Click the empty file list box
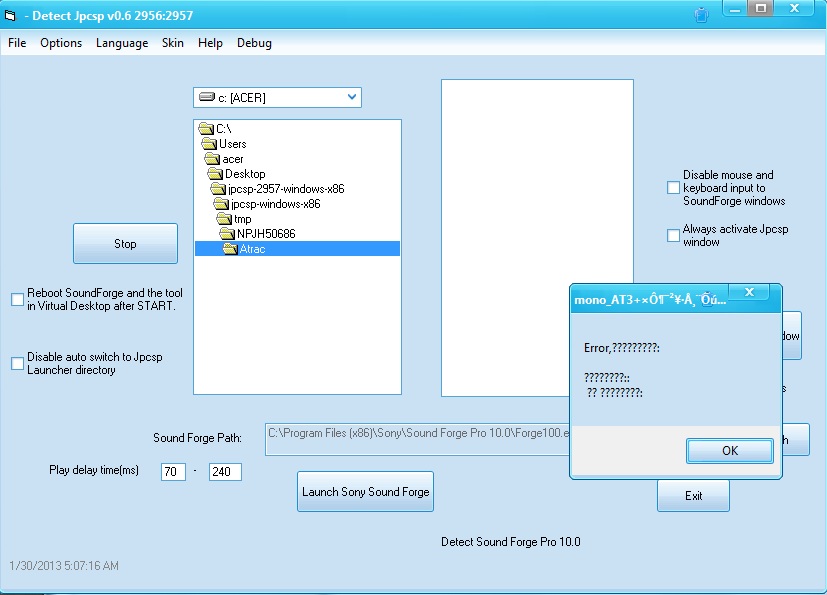 click(537, 237)
